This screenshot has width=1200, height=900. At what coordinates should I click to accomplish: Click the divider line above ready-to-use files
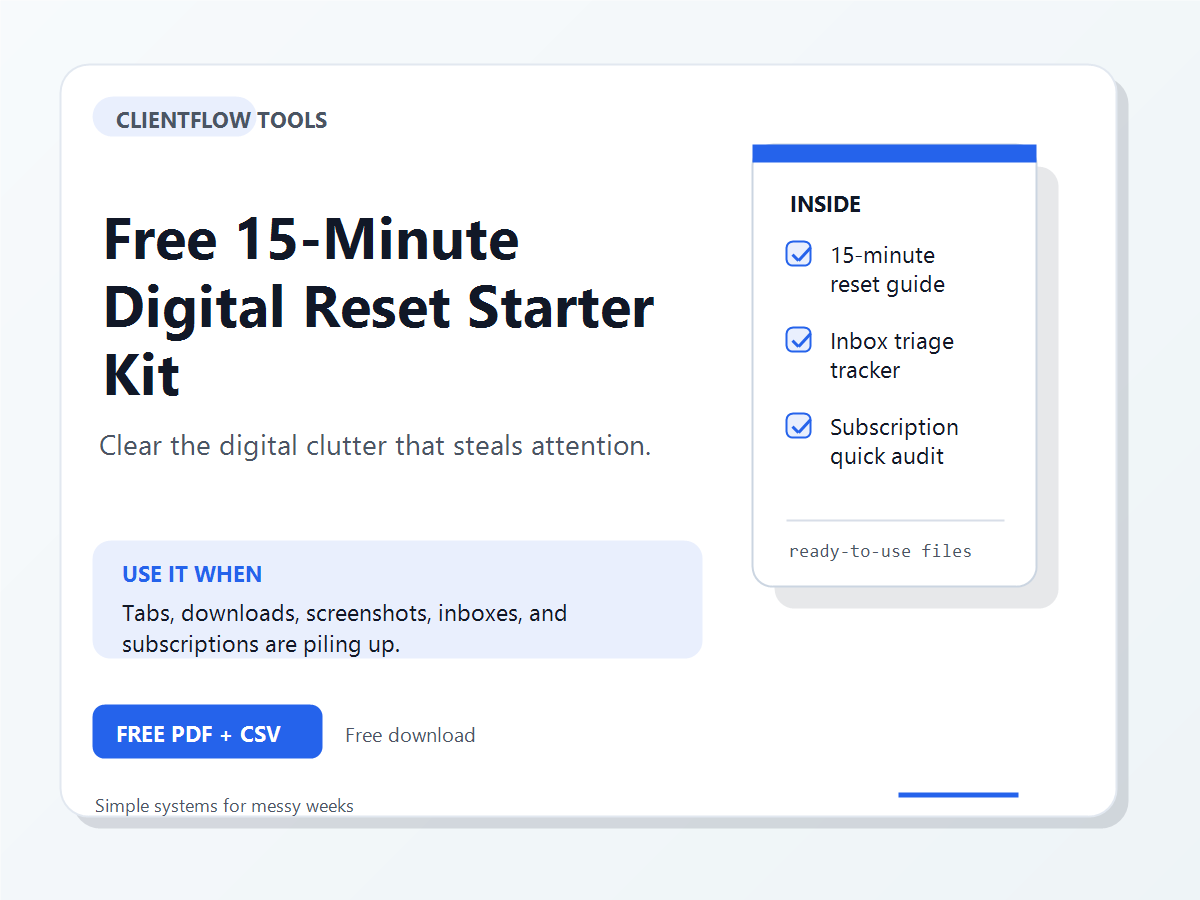pos(895,520)
